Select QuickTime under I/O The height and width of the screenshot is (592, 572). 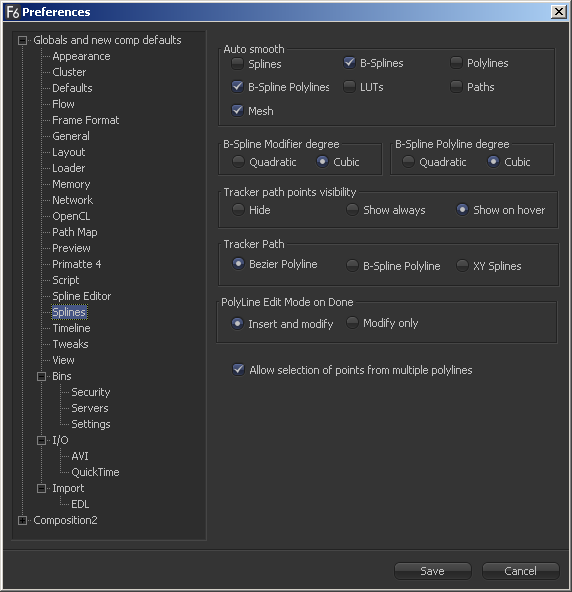tap(95, 472)
